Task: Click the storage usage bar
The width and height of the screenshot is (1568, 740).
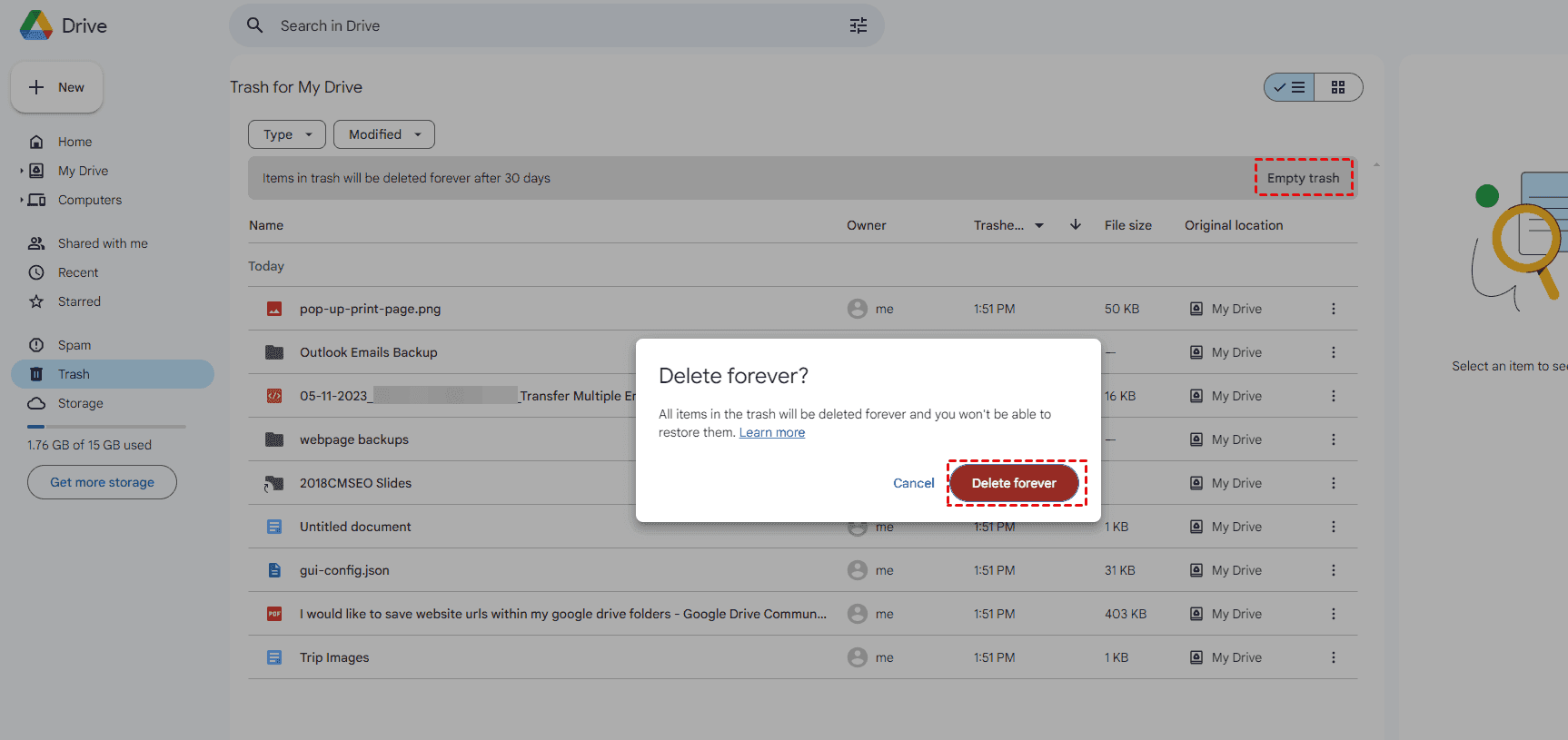Action: coord(106,427)
